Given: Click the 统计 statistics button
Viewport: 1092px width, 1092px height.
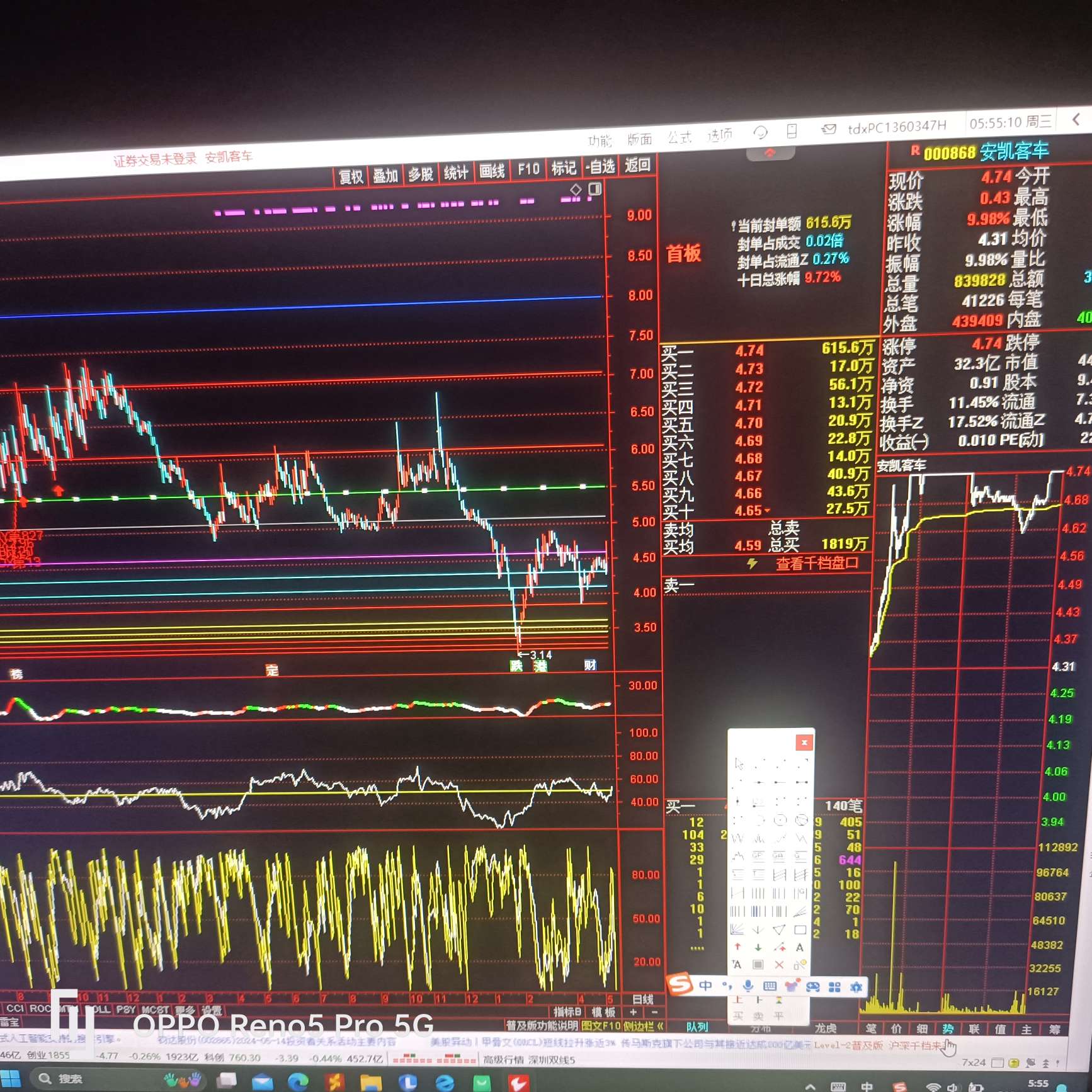Looking at the screenshot, I should point(456,173).
